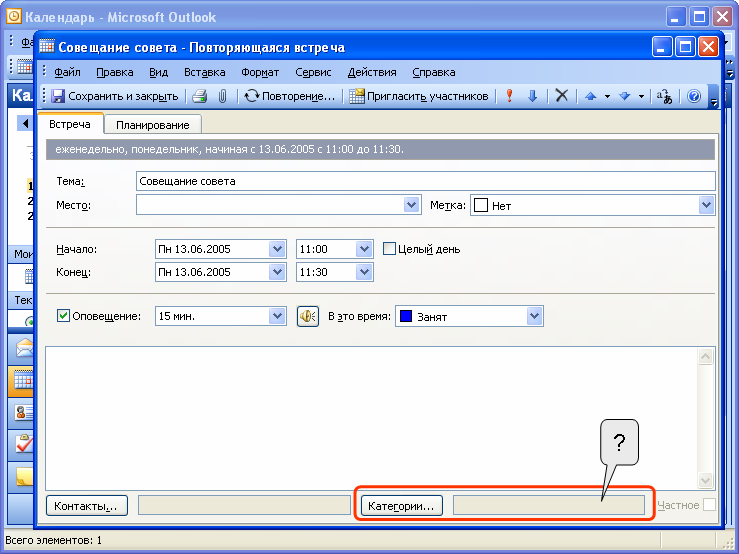Open the Вставка menu
739x554 pixels.
click(205, 72)
